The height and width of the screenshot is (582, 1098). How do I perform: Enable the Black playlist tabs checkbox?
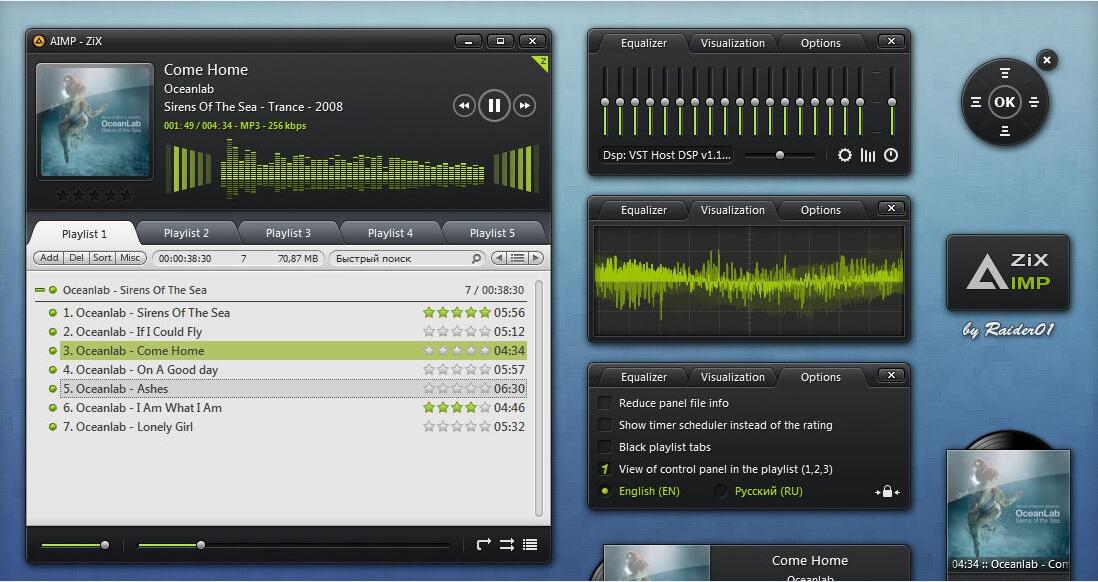point(605,447)
